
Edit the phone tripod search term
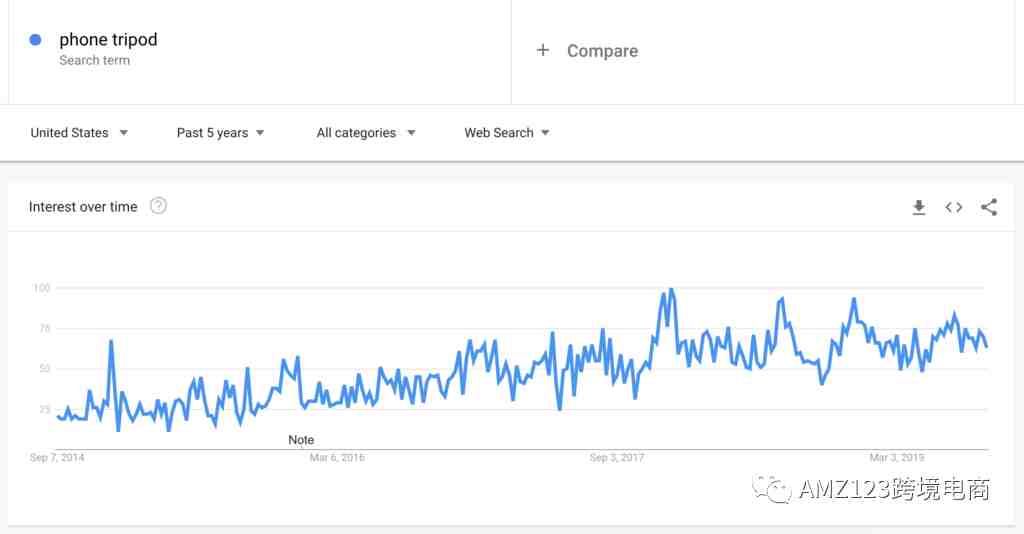click(x=108, y=40)
